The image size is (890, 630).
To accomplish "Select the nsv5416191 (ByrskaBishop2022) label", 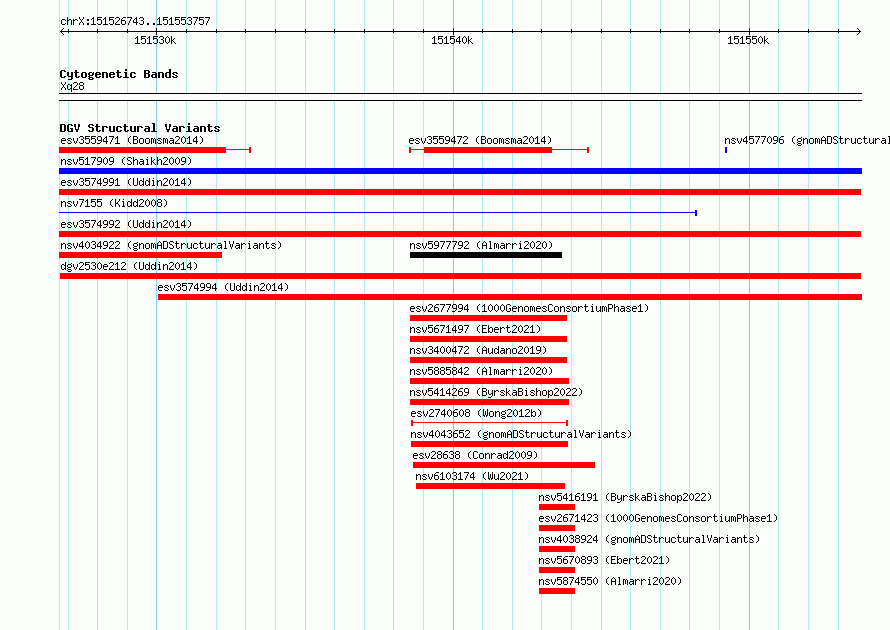I will (625, 497).
